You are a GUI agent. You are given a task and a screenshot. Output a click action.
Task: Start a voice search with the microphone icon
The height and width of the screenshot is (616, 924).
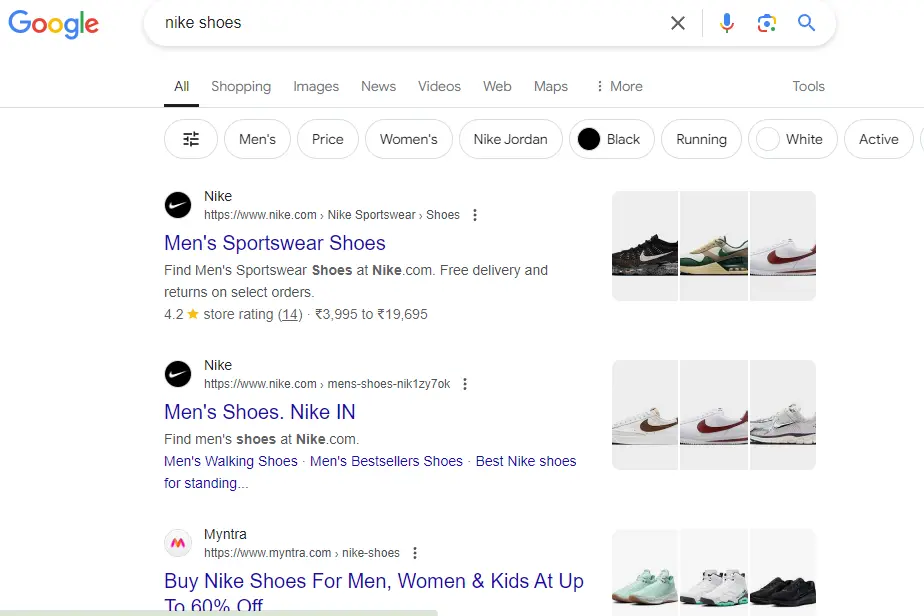pyautogui.click(x=726, y=22)
